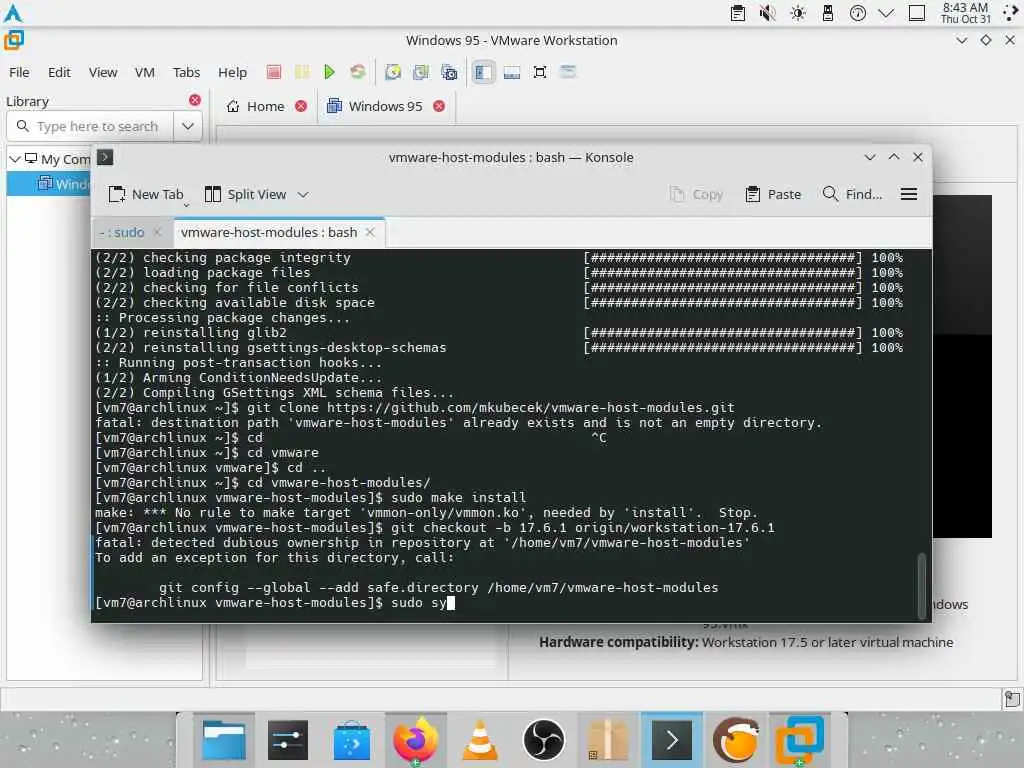Close the VMware Library panel
This screenshot has height=768, width=1024.
point(195,100)
